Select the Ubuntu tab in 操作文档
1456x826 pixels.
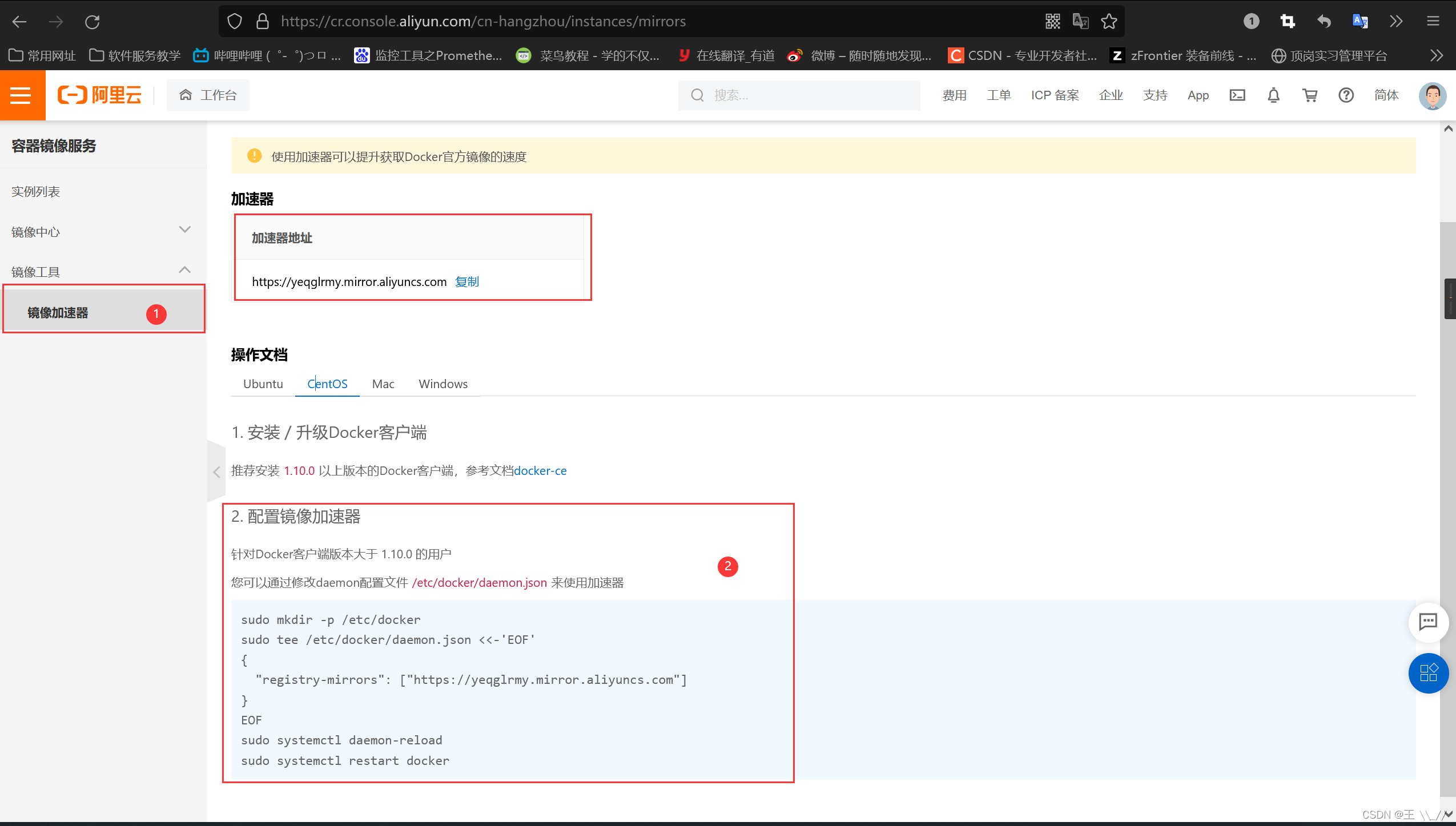tap(263, 384)
